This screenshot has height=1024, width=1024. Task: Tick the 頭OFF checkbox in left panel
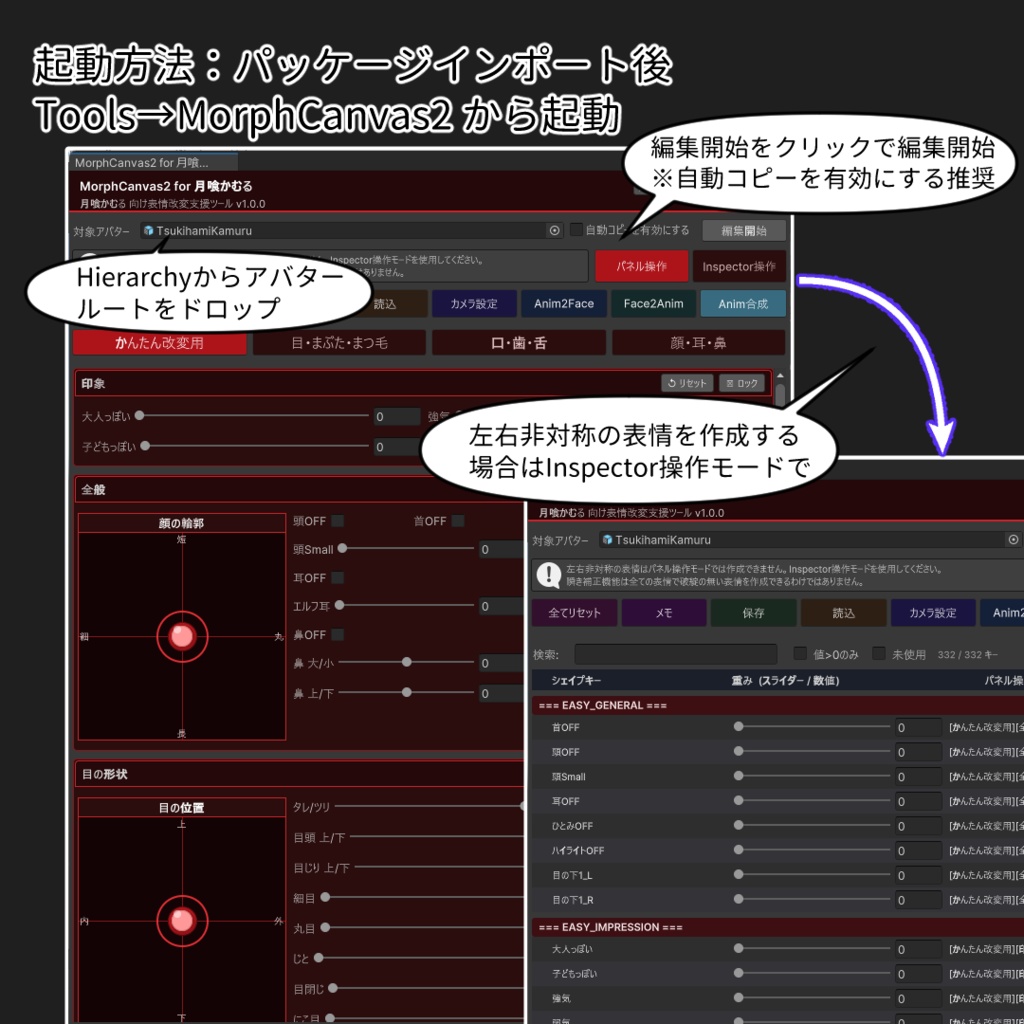tap(338, 520)
